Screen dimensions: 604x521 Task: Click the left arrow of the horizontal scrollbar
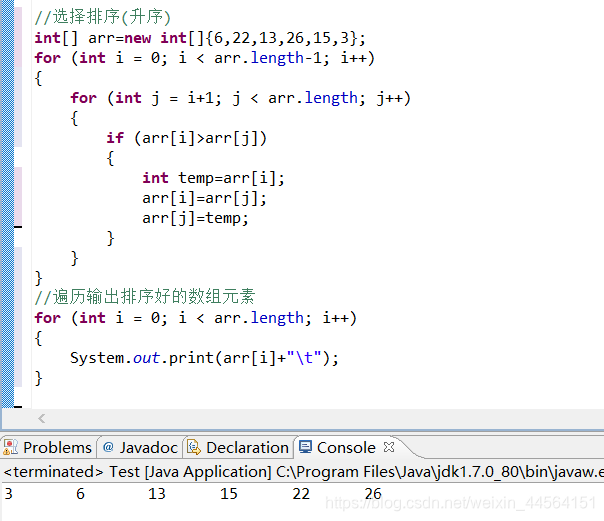42,418
